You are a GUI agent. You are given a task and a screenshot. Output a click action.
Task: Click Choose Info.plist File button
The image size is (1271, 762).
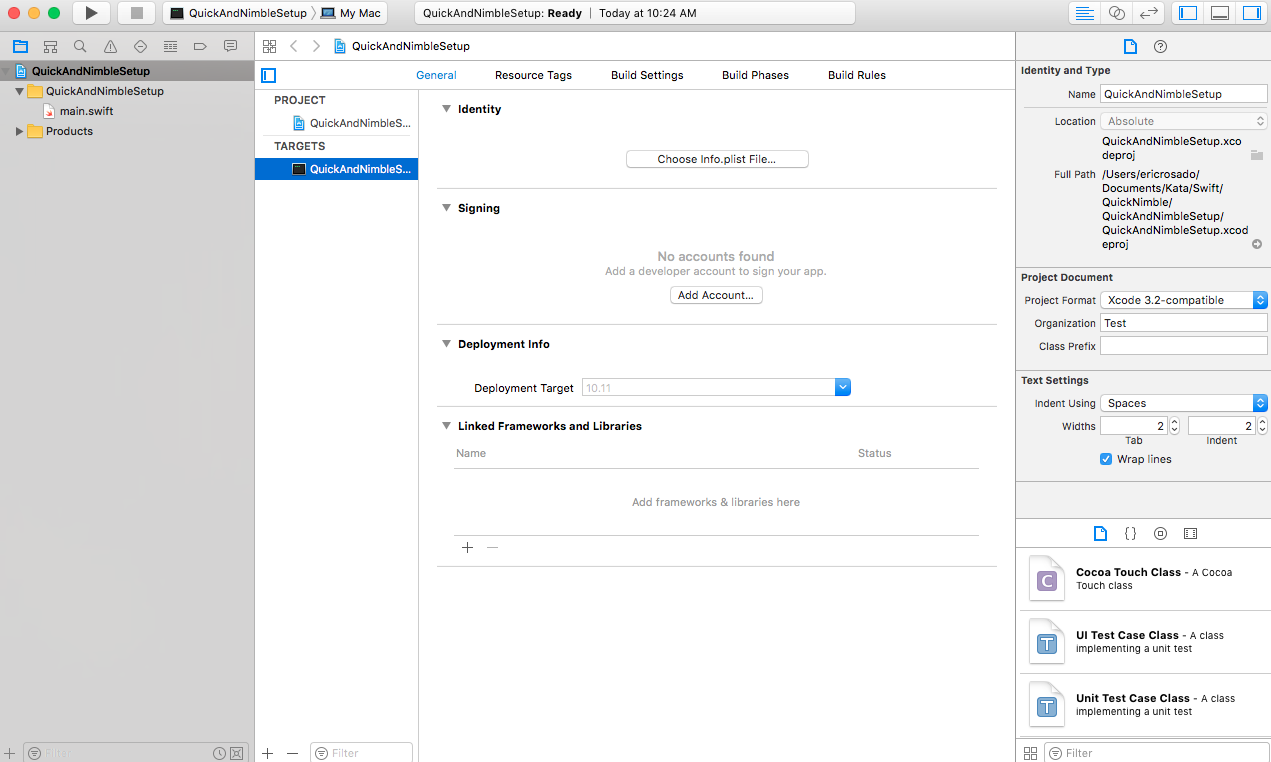pos(717,159)
